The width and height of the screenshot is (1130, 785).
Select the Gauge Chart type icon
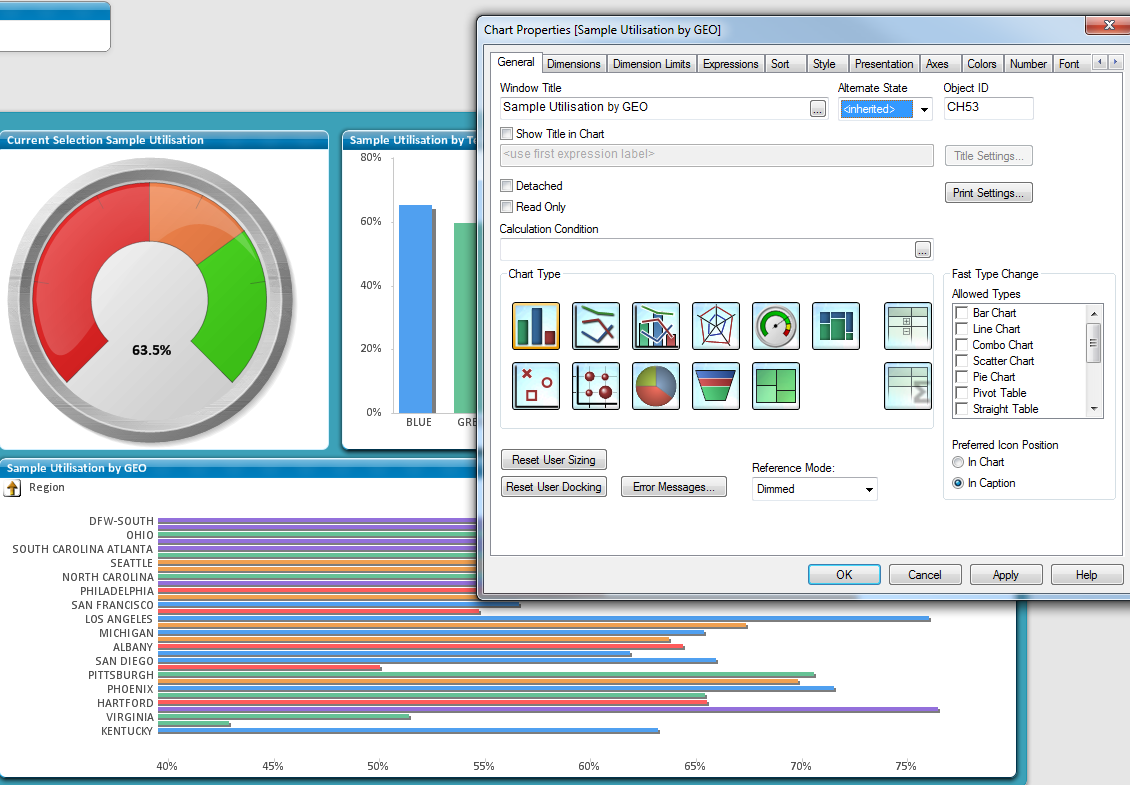[x=776, y=326]
